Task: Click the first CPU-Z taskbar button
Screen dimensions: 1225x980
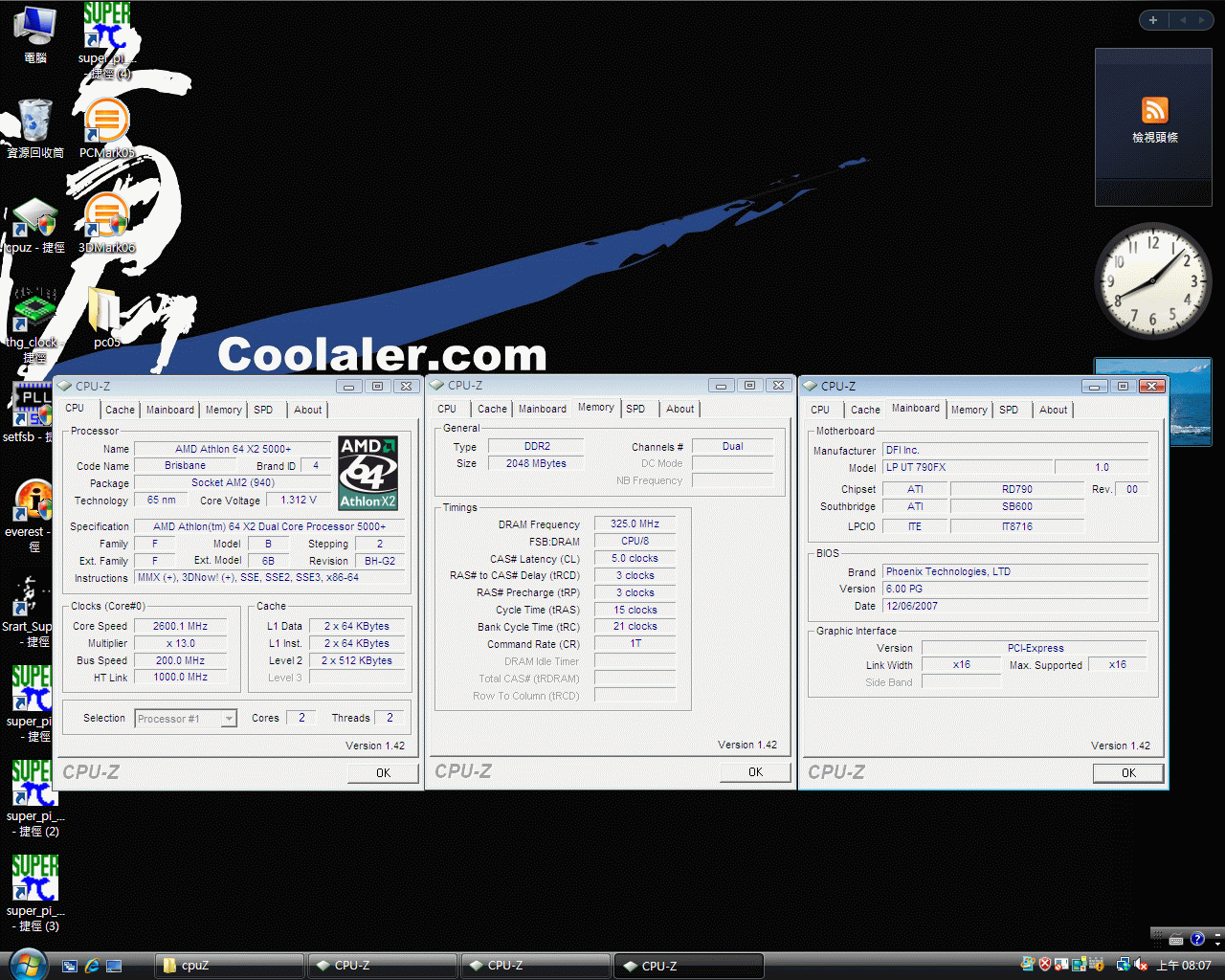Action: 381,966
